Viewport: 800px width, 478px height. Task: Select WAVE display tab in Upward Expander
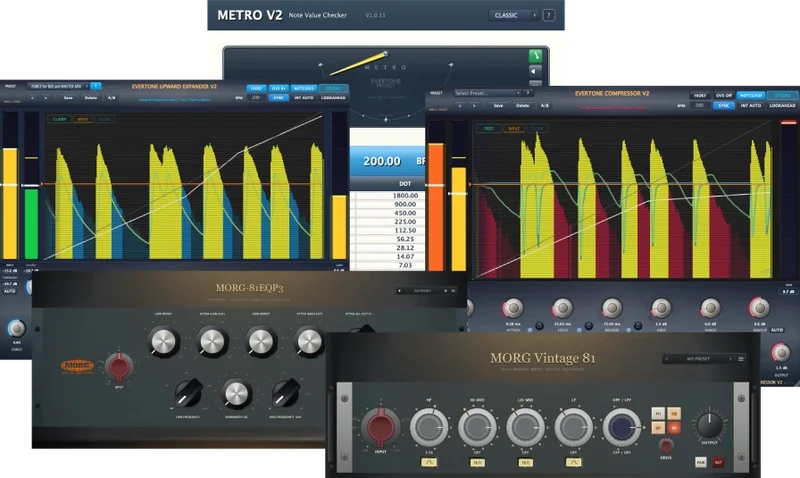pyautogui.click(x=82, y=119)
